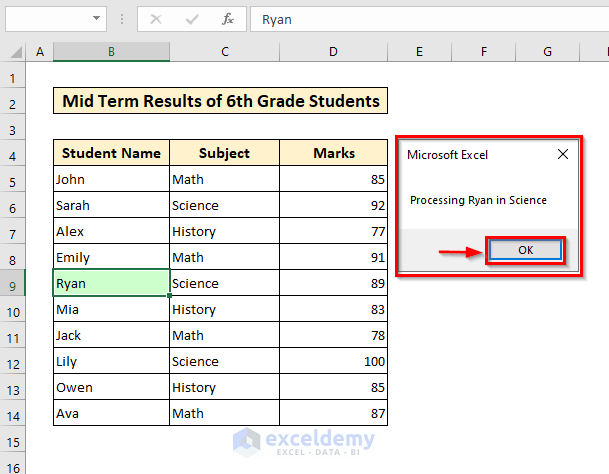
Task: Select the Mid Term Results title cell
Action: tap(220, 101)
